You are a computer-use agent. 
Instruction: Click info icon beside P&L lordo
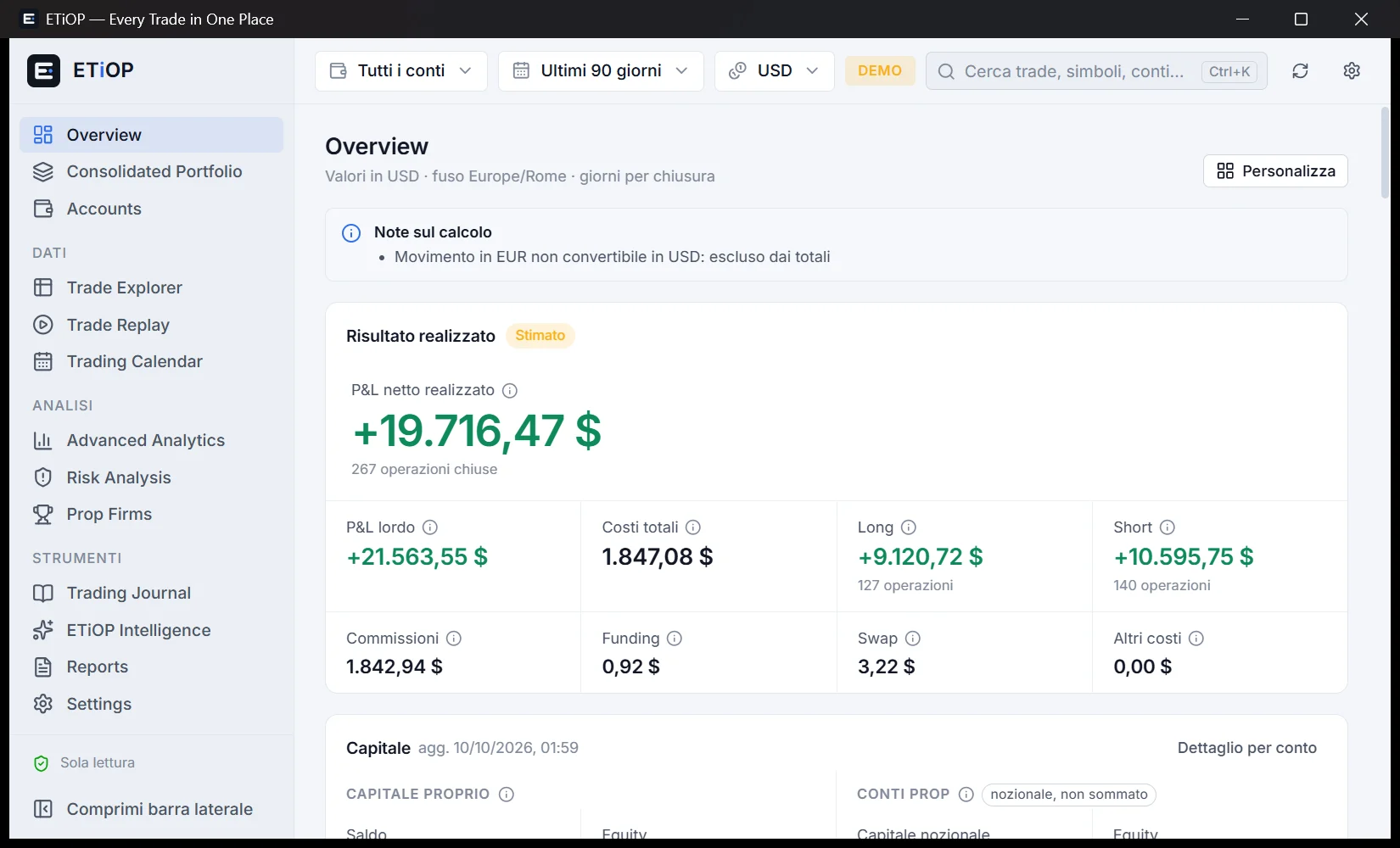[x=430, y=527]
